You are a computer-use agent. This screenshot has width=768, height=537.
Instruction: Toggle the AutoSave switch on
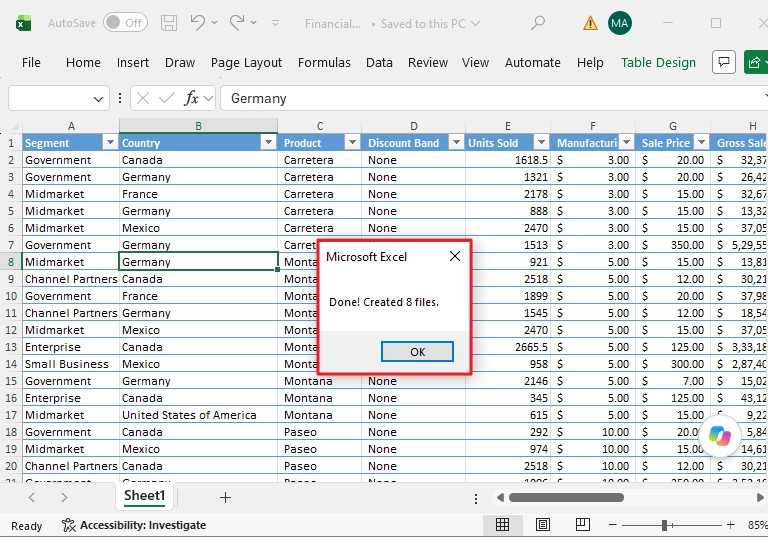click(125, 23)
